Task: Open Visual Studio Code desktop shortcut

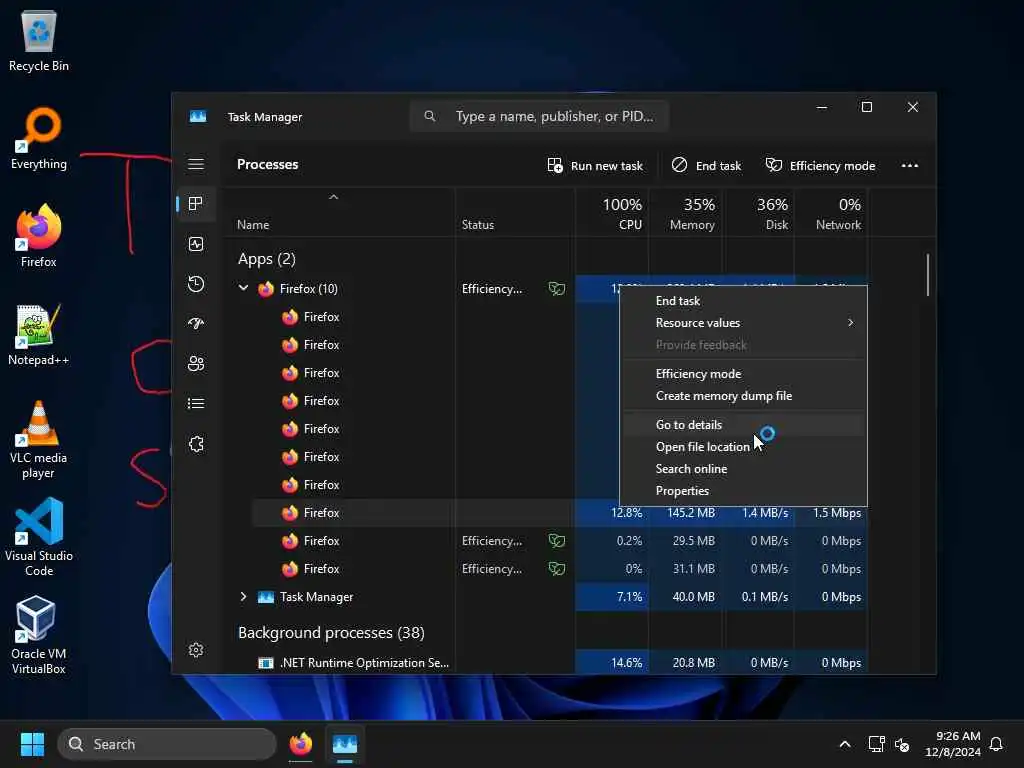Action: click(x=39, y=537)
